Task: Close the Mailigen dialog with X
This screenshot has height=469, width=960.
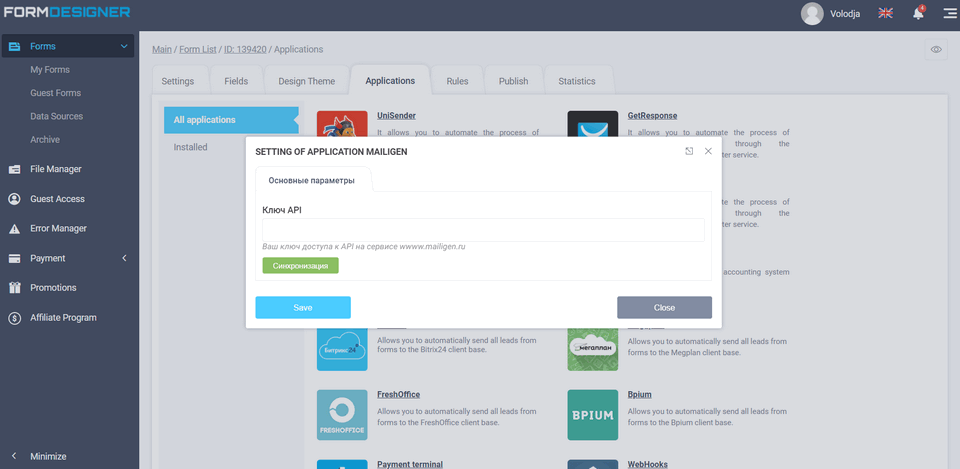Action: pyautogui.click(x=708, y=151)
